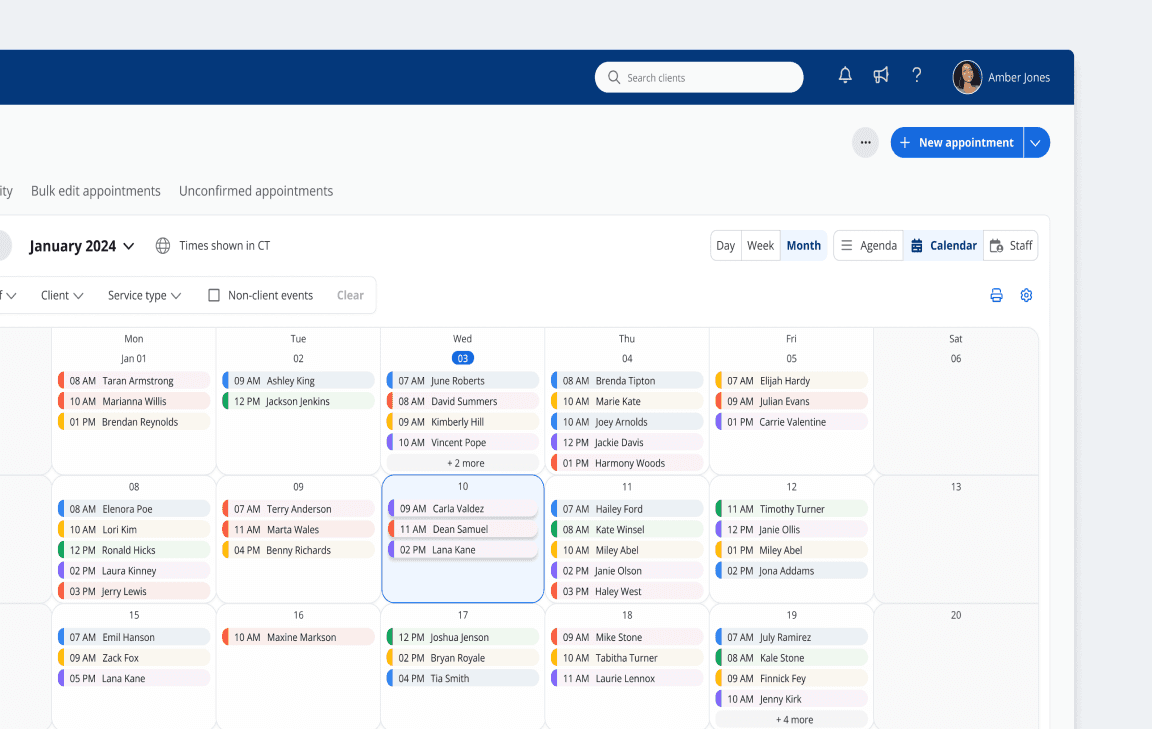
Task: Open the Service type dropdown
Action: [x=143, y=294]
